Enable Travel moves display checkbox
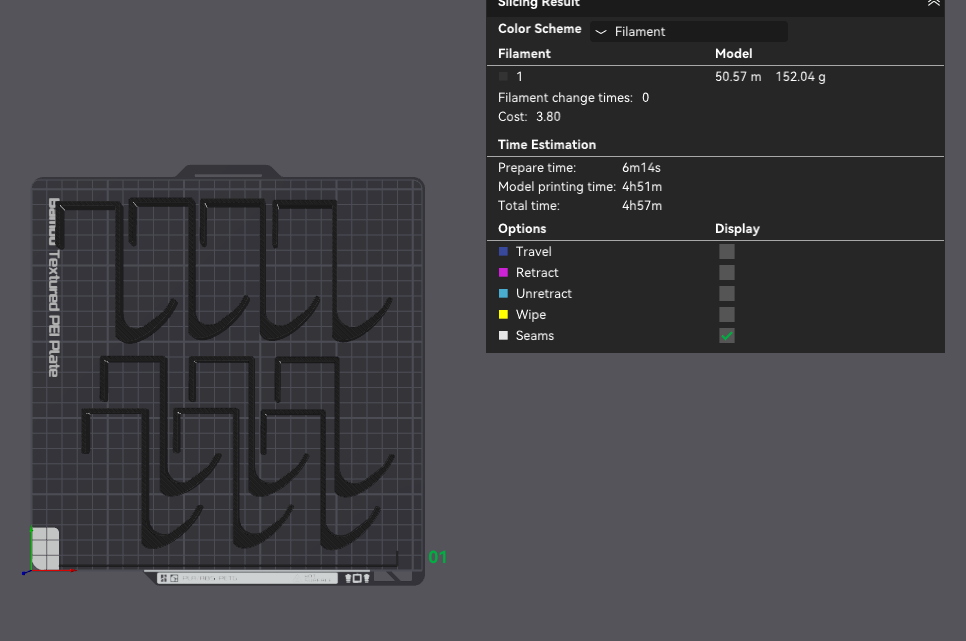 point(727,251)
